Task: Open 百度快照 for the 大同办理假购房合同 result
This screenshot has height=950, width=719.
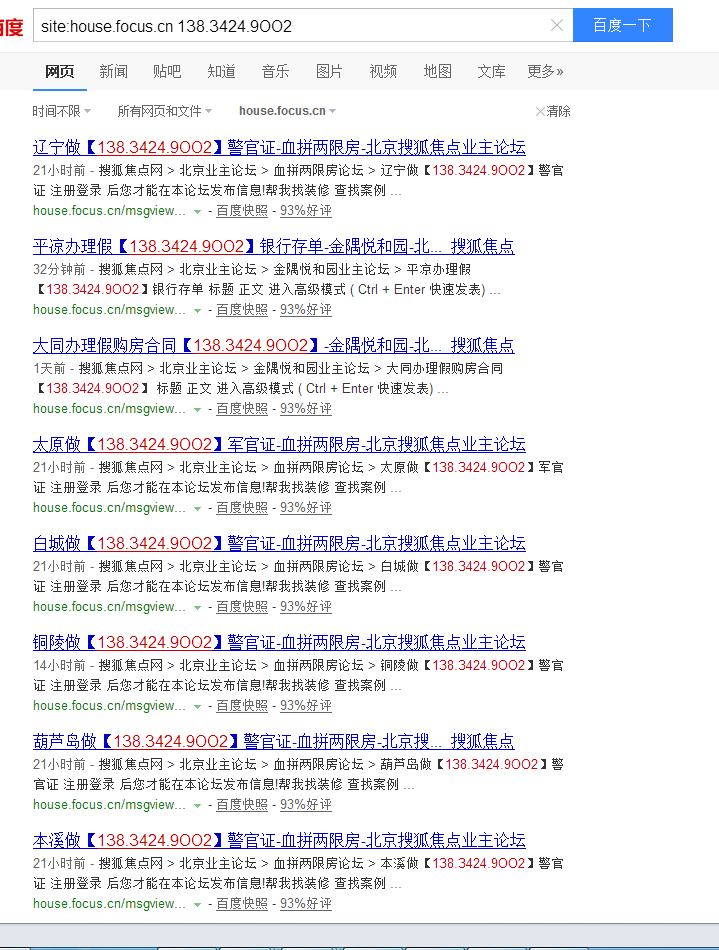Action: (242, 409)
